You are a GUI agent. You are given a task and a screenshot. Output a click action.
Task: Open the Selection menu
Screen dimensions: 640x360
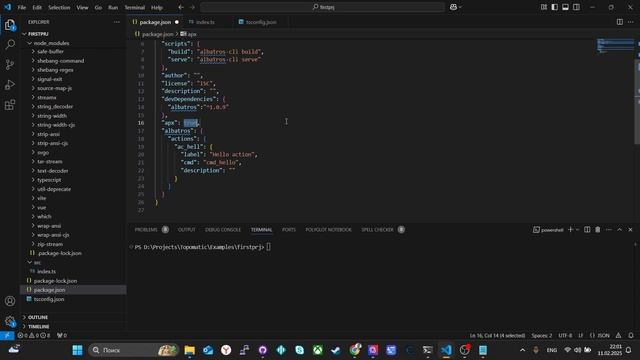59,7
